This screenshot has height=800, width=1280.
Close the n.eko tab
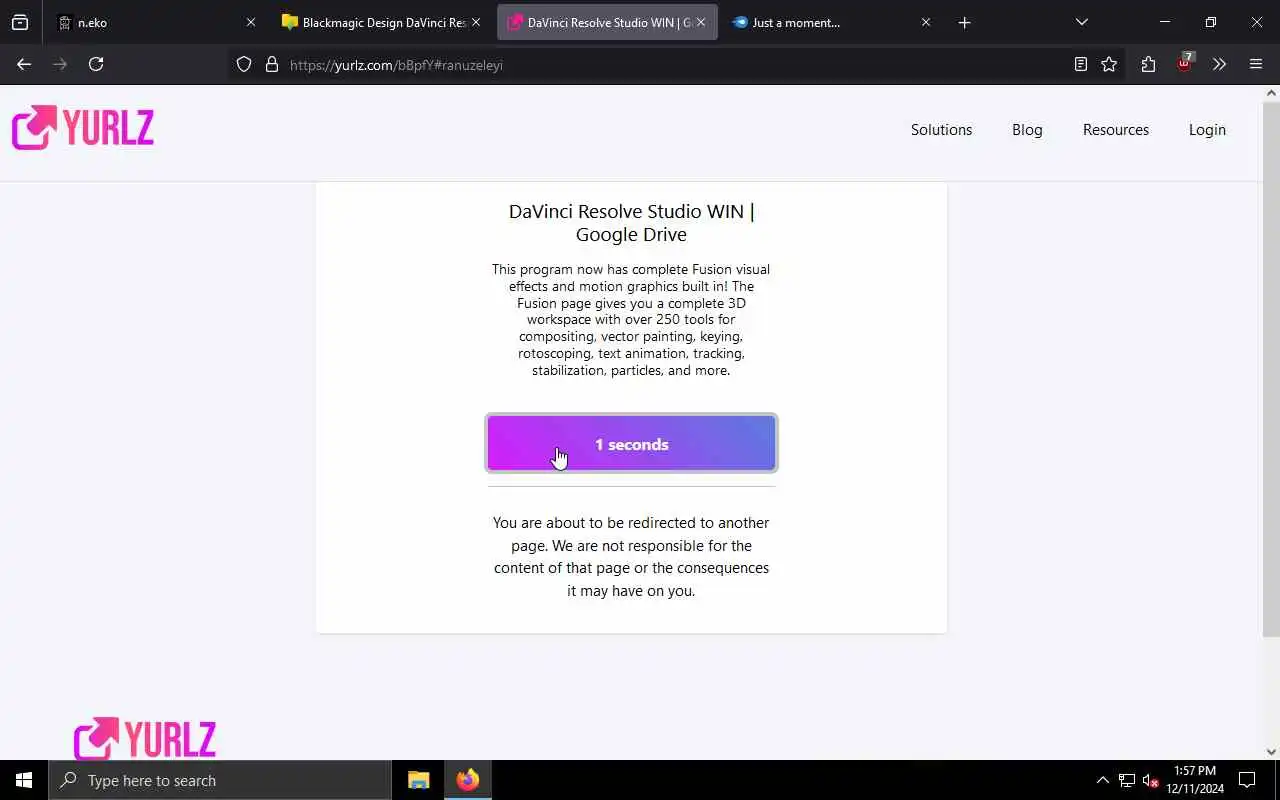pos(250,22)
